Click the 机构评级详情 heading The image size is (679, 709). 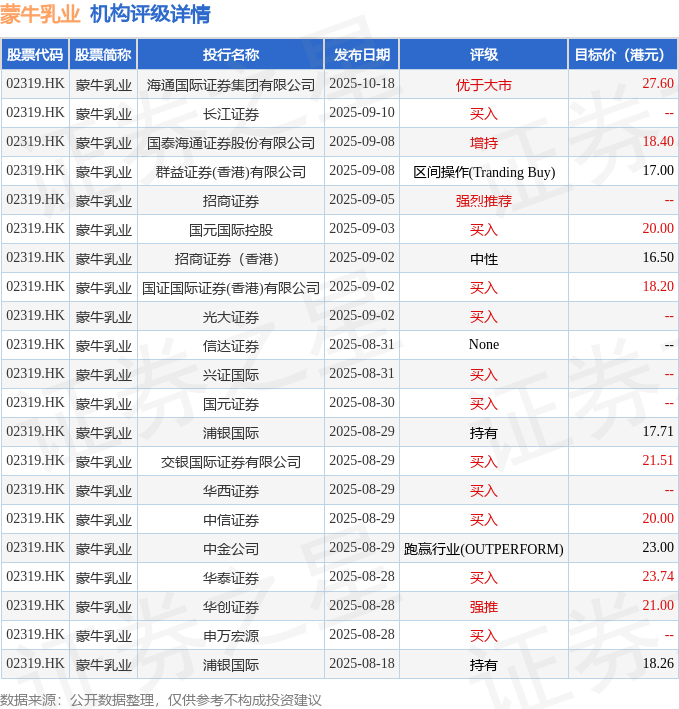[150, 14]
